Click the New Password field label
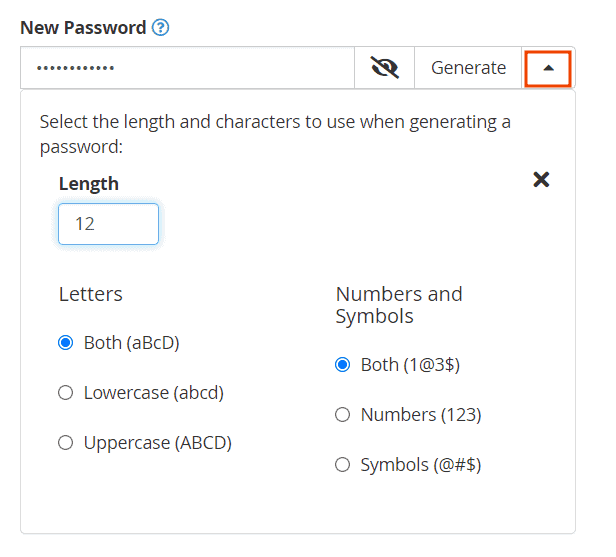This screenshot has width=616, height=557. point(83,28)
